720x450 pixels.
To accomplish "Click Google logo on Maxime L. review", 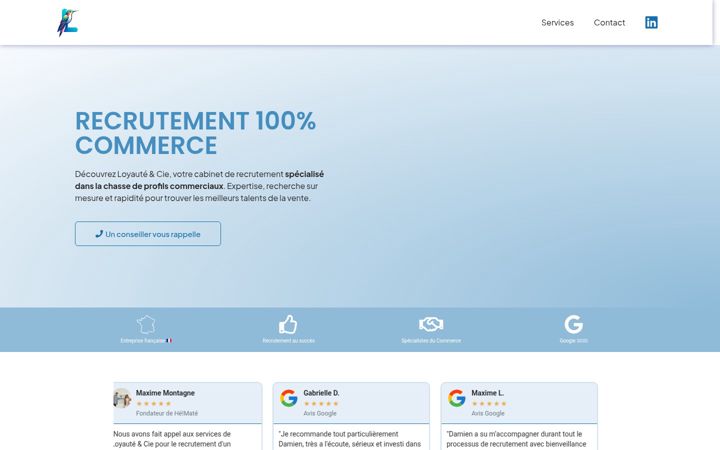I will coord(457,398).
